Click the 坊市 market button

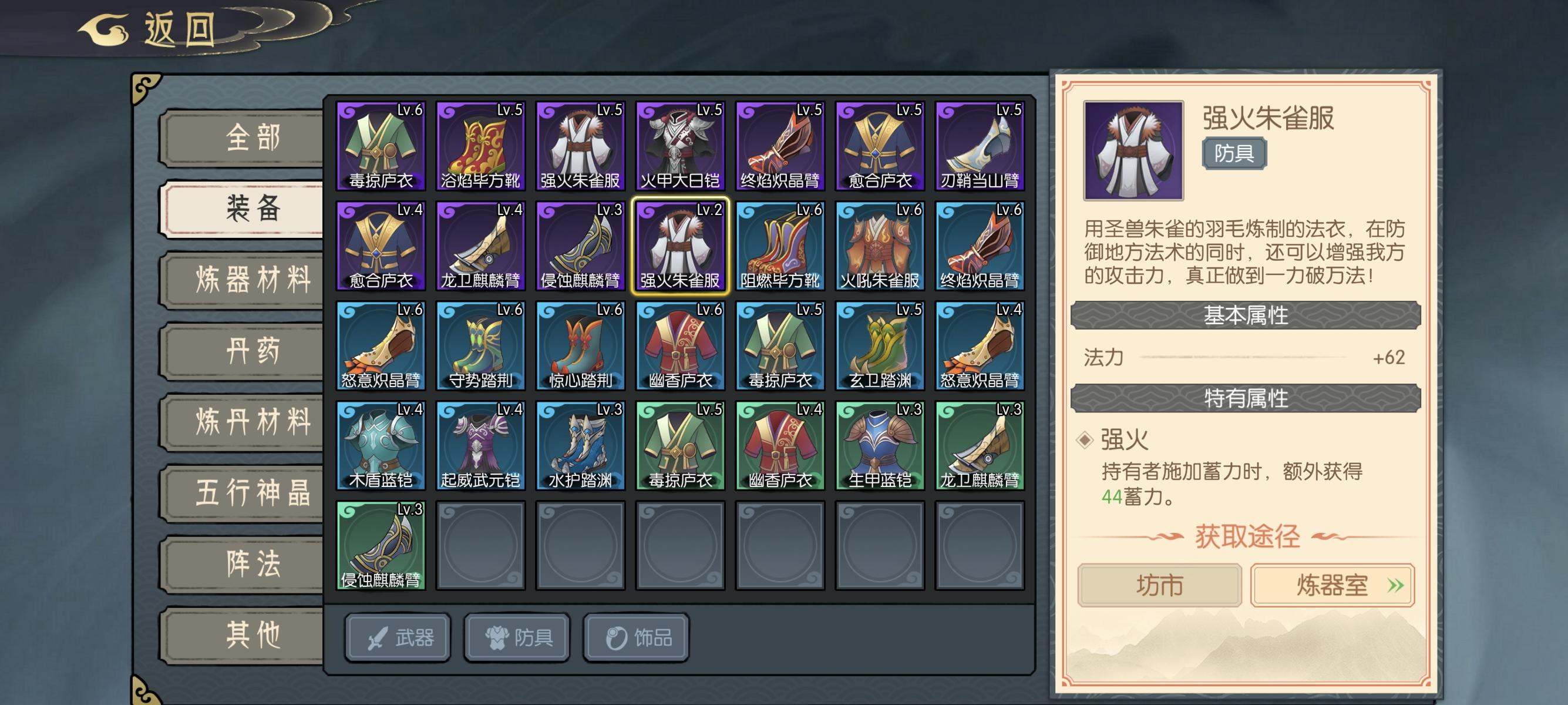[x=1160, y=585]
